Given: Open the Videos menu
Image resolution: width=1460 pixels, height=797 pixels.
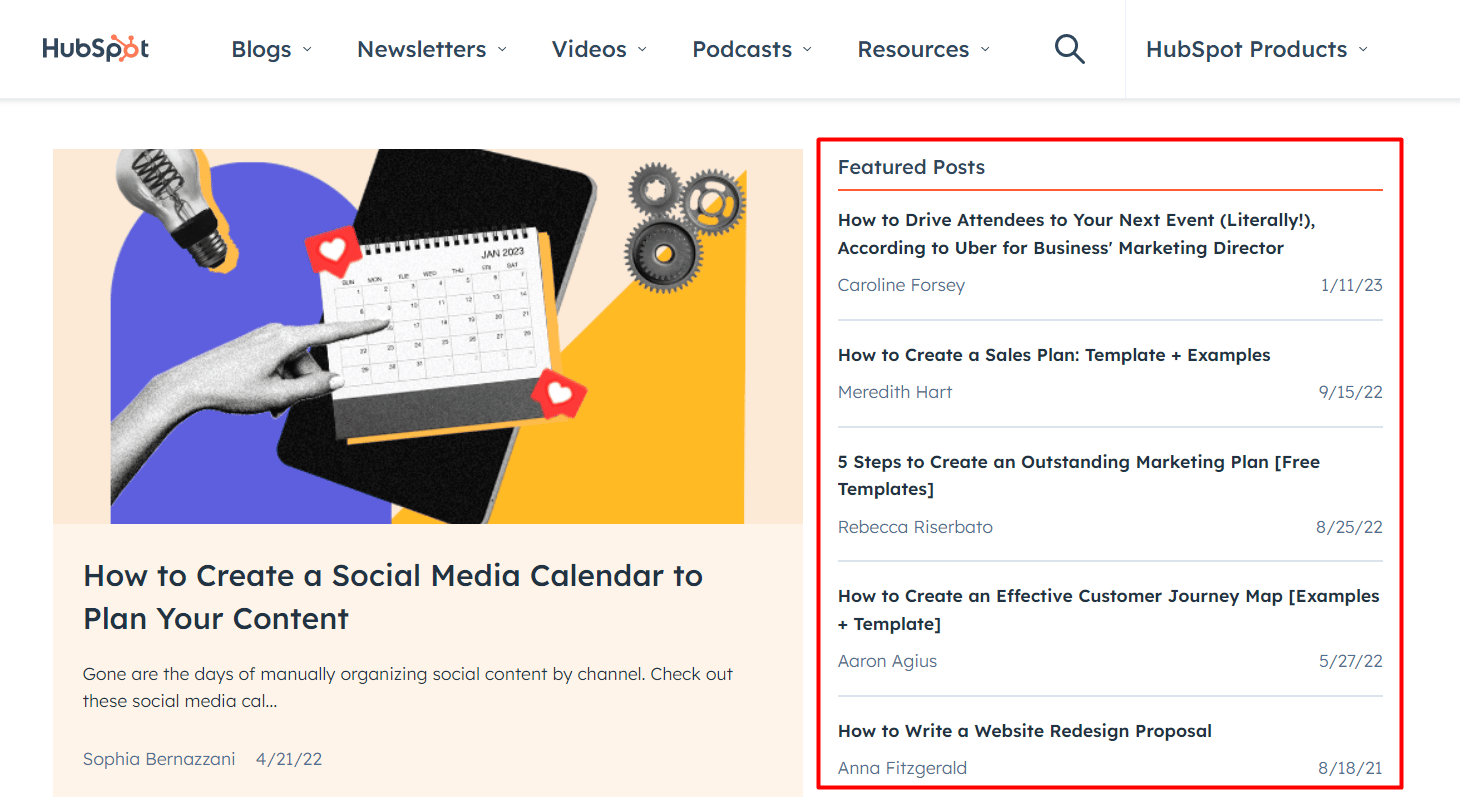Looking at the screenshot, I should point(599,49).
